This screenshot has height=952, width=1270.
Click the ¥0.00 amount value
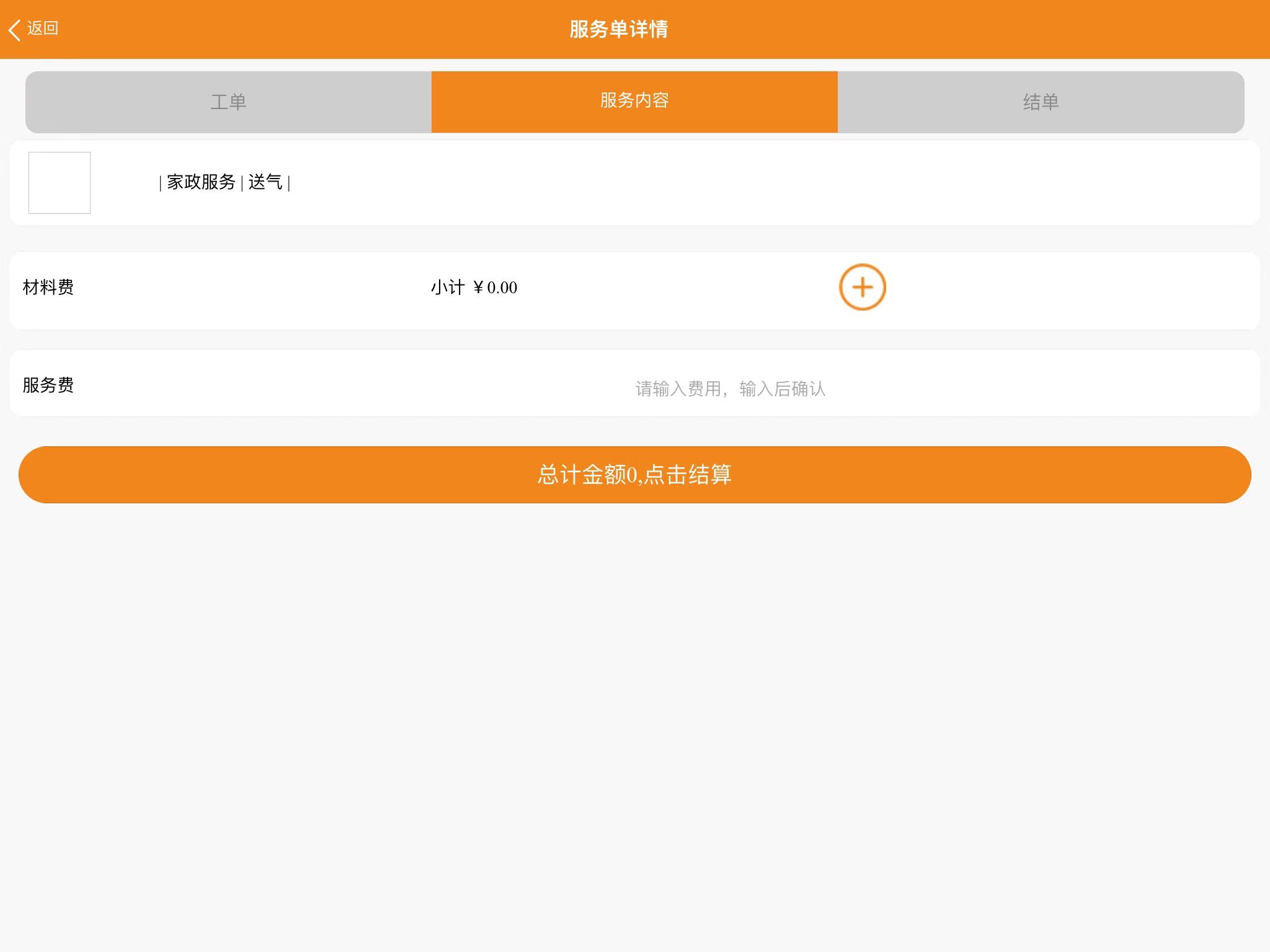click(495, 287)
